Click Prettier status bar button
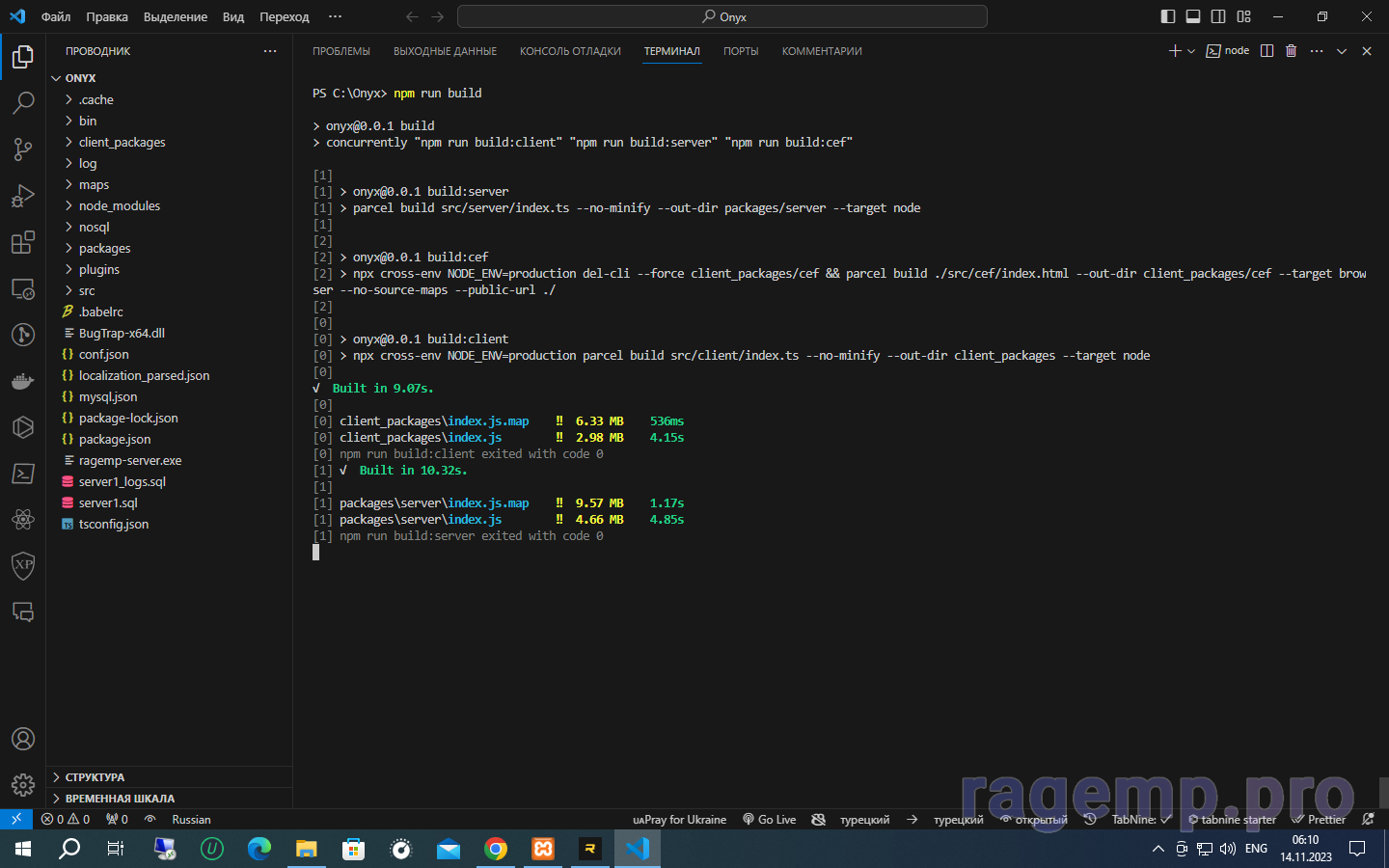Image resolution: width=1389 pixels, height=868 pixels. tap(1319, 820)
